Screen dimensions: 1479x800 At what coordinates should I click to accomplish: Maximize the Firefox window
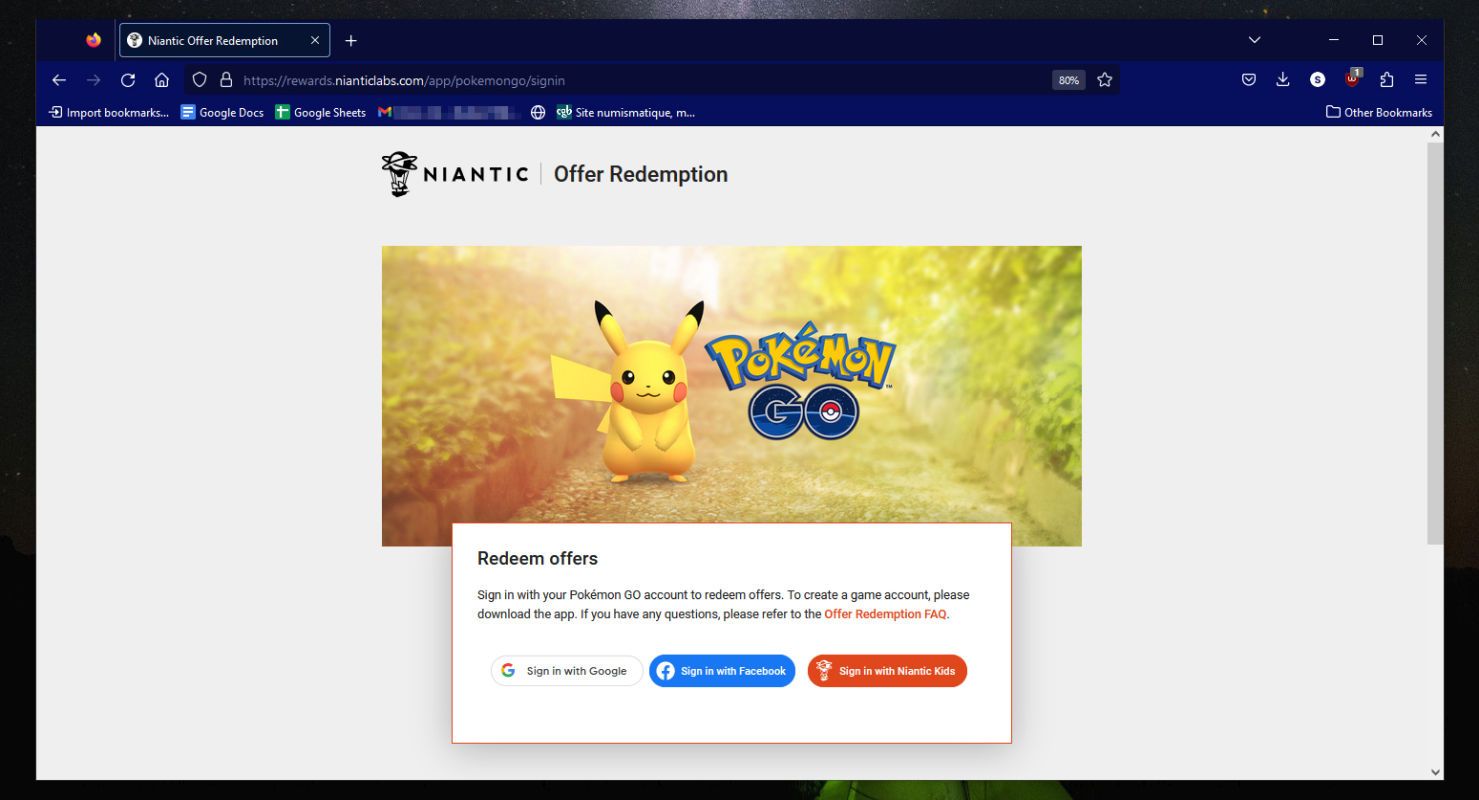tap(1378, 41)
